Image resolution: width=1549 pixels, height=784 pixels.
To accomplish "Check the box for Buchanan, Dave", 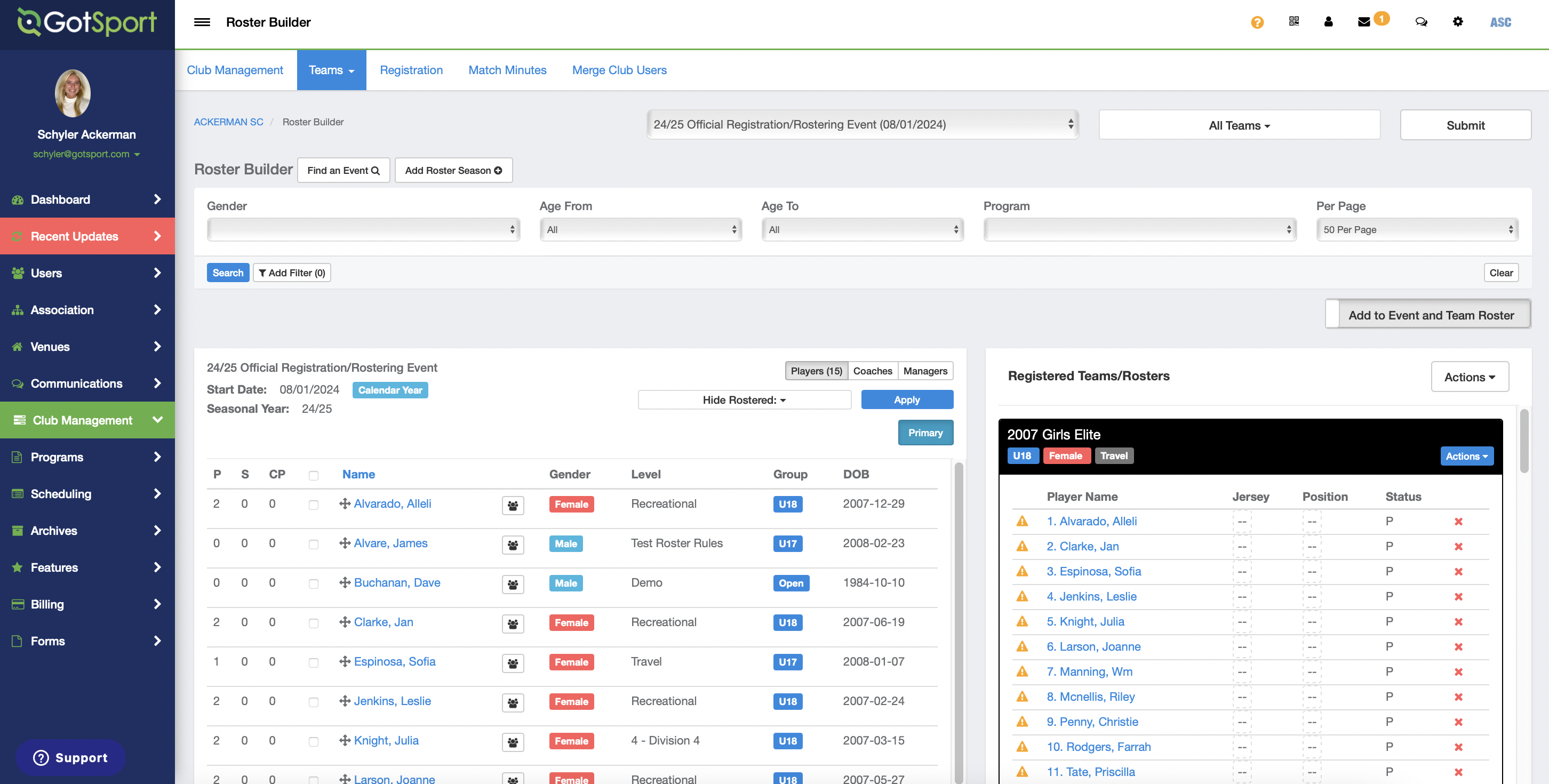I will tap(313, 584).
